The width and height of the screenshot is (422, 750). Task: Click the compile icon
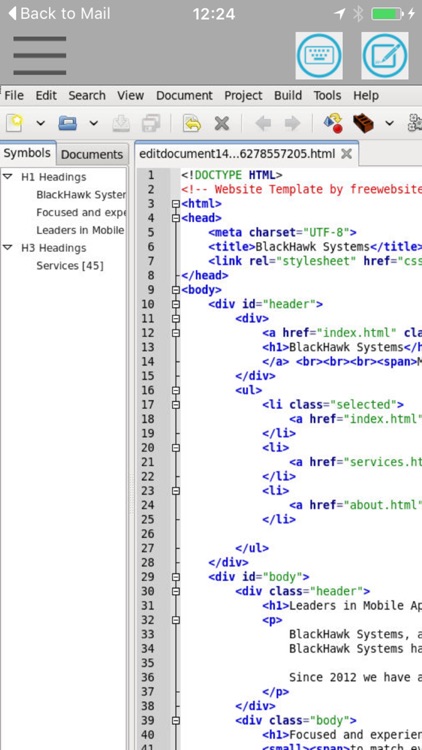point(333,123)
